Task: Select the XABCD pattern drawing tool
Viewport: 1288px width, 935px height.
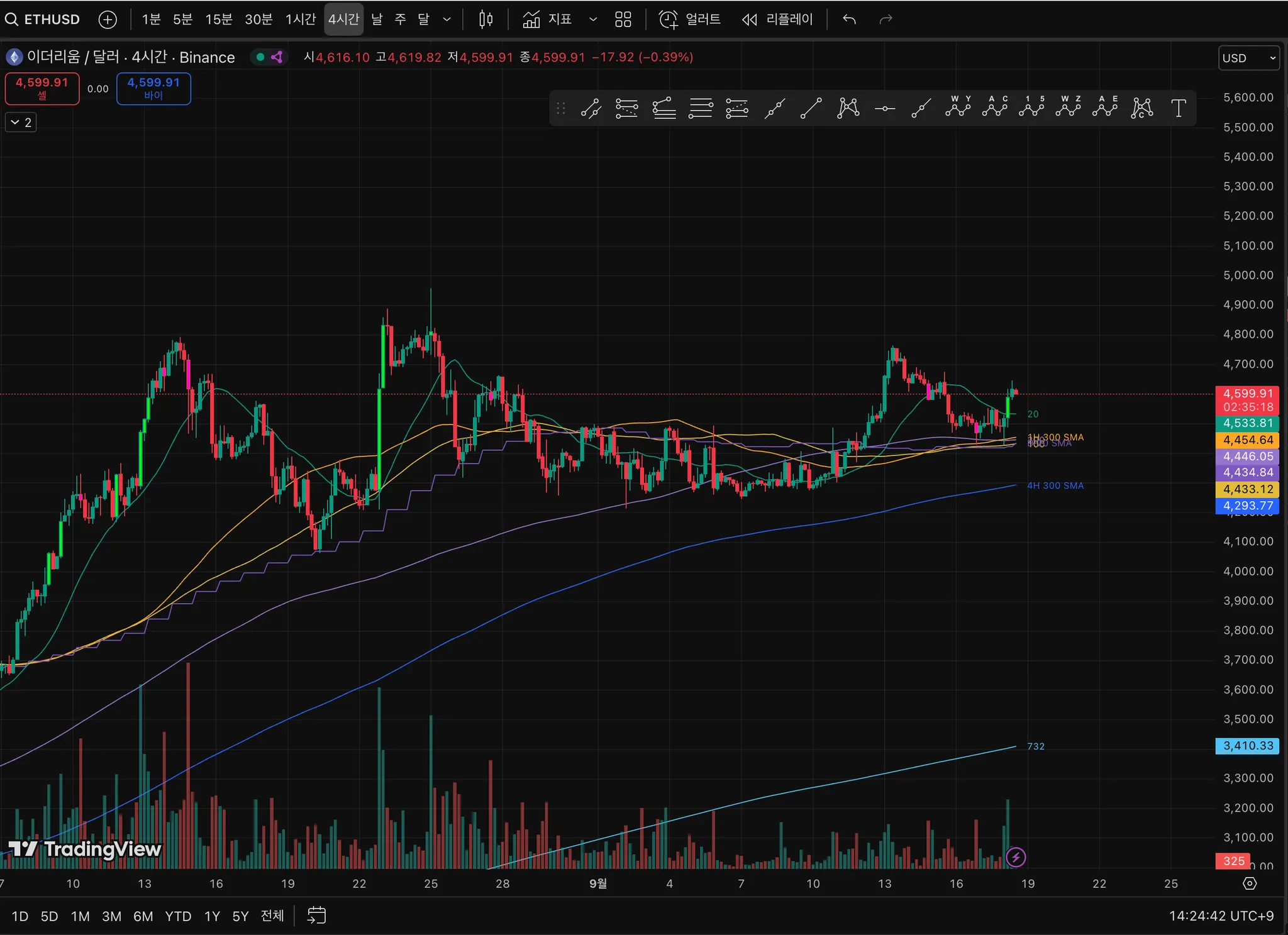Action: 848,108
